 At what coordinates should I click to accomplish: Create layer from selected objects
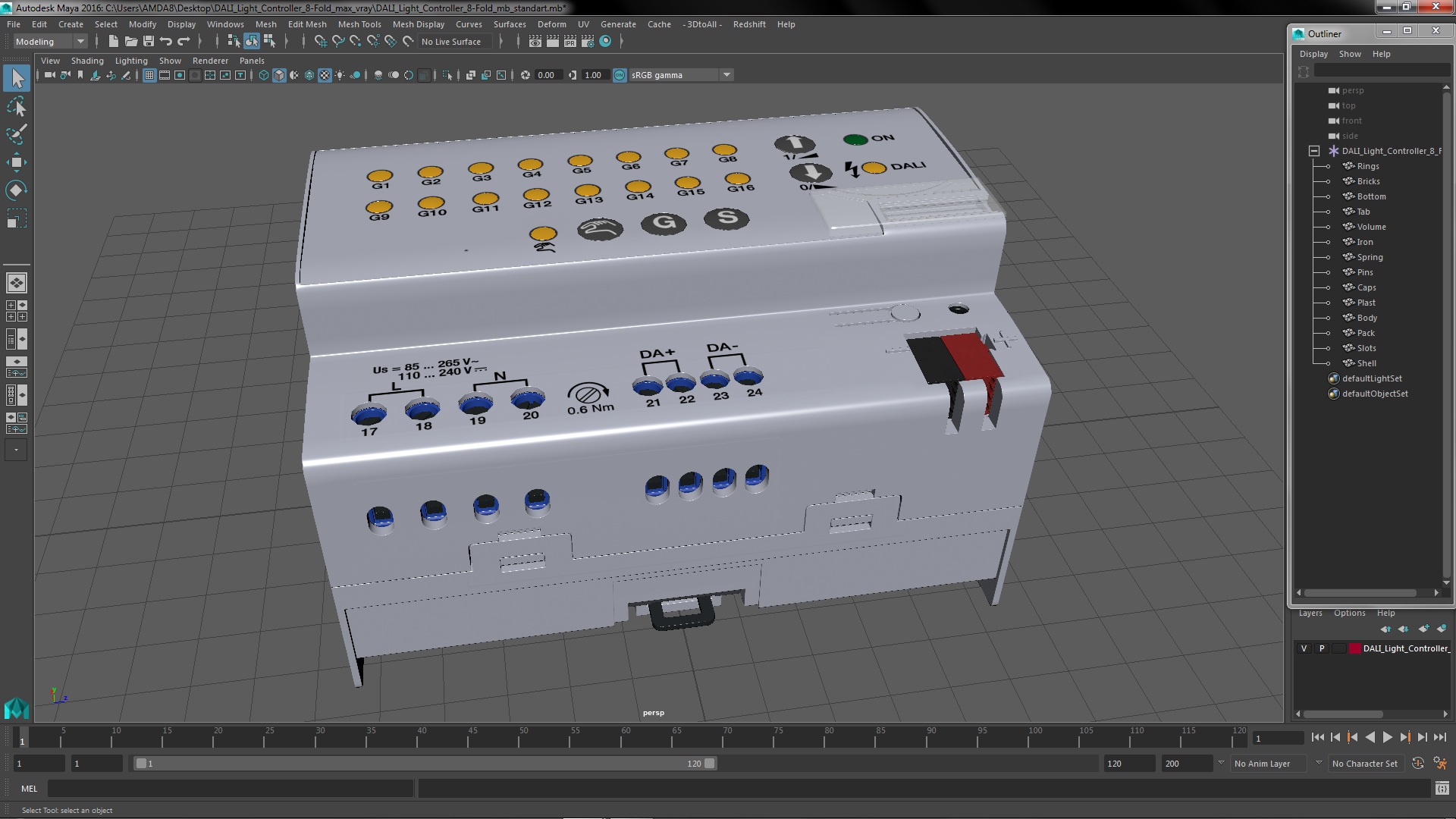pos(1441,629)
